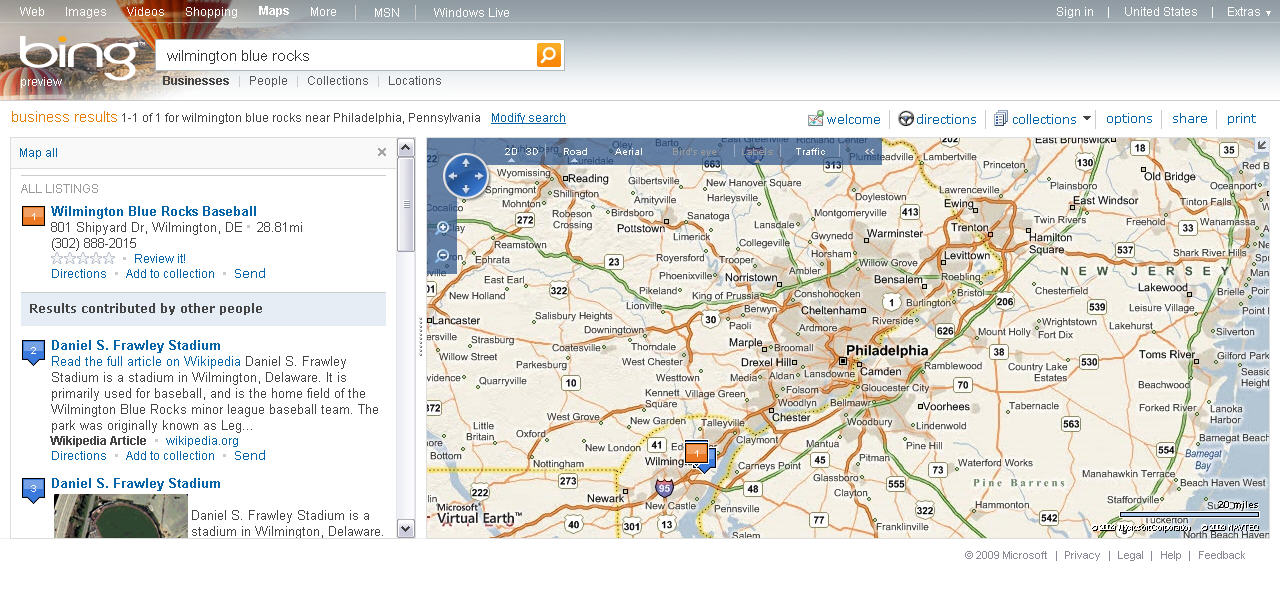Close the results panel with the X
1280x596 pixels.
point(382,152)
